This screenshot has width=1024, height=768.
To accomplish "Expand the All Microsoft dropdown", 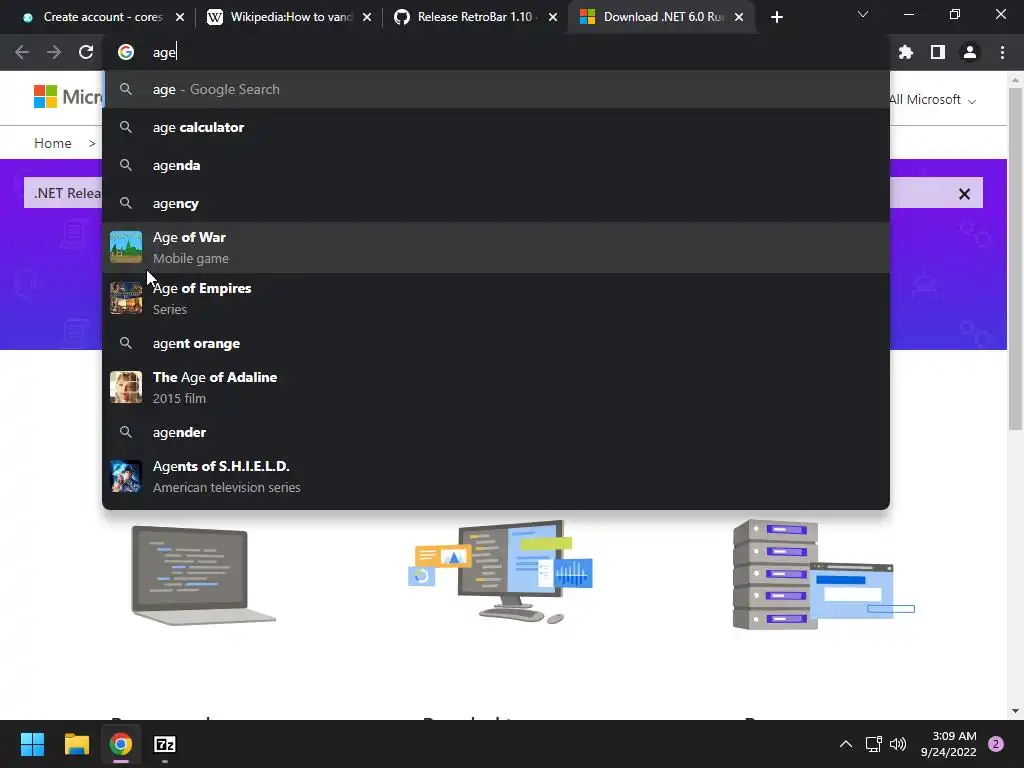I will tap(933, 100).
